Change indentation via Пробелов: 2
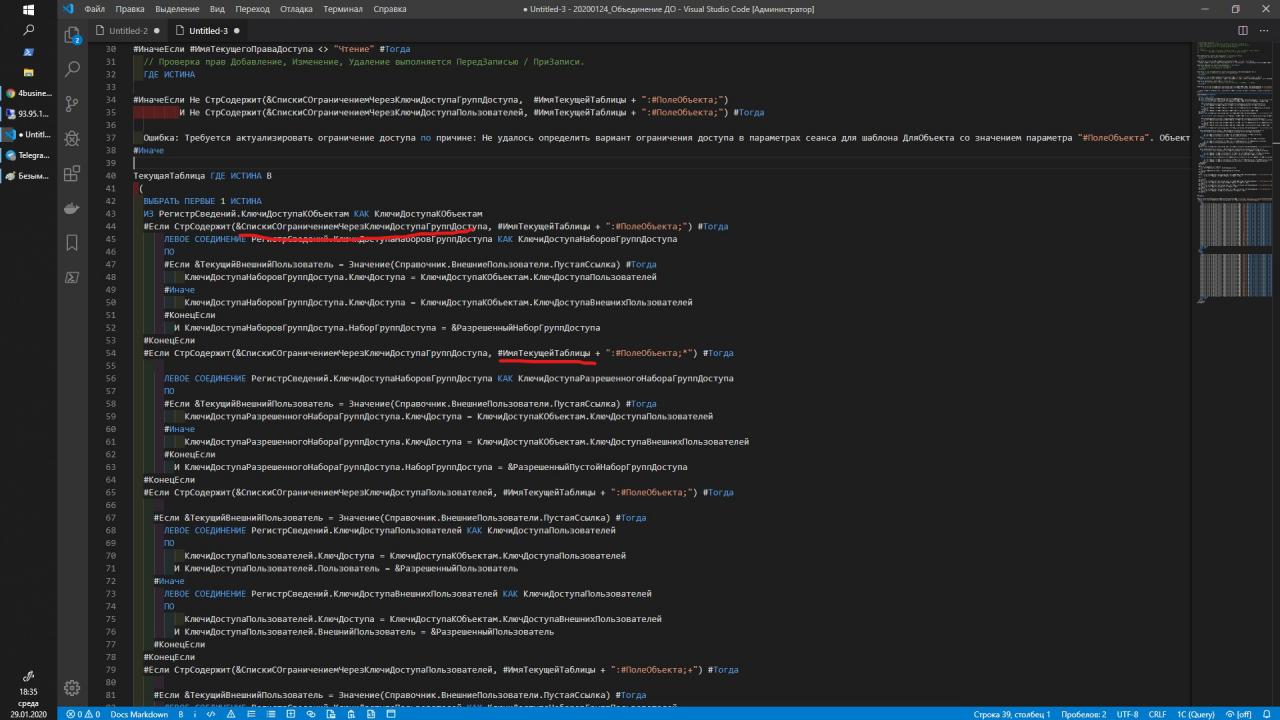 click(1083, 714)
